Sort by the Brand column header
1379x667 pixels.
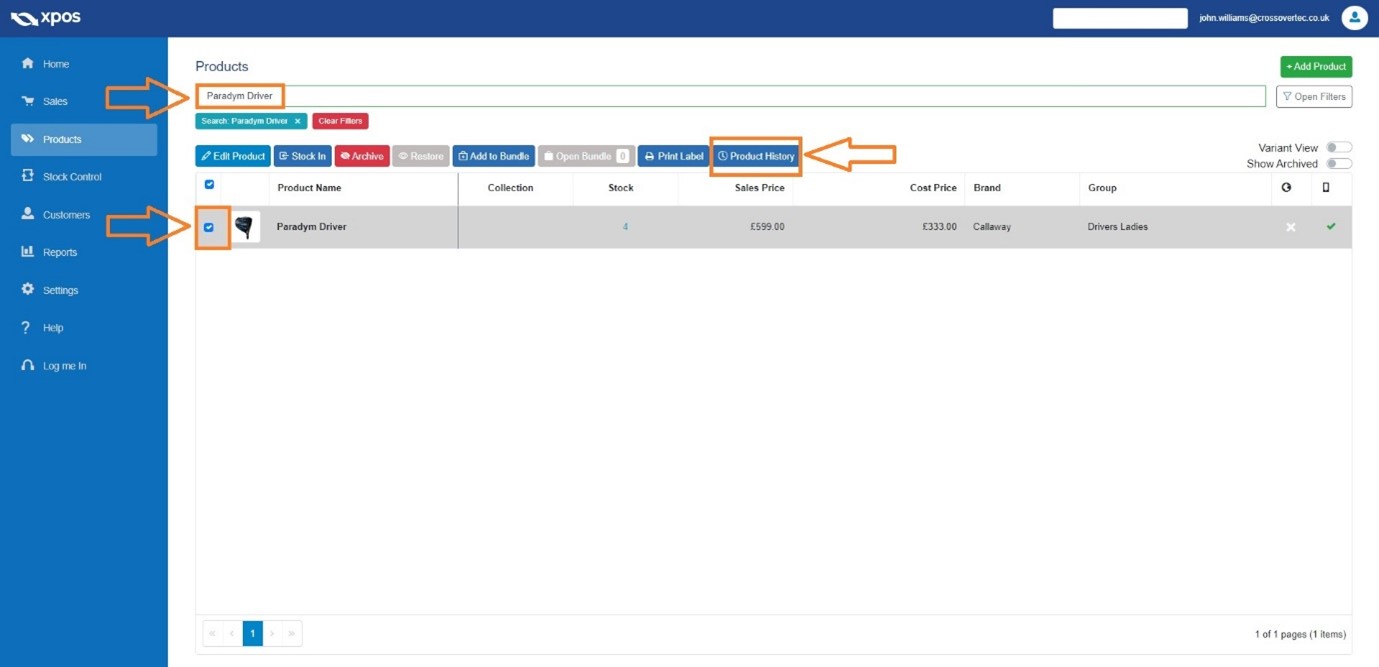[x=987, y=187]
